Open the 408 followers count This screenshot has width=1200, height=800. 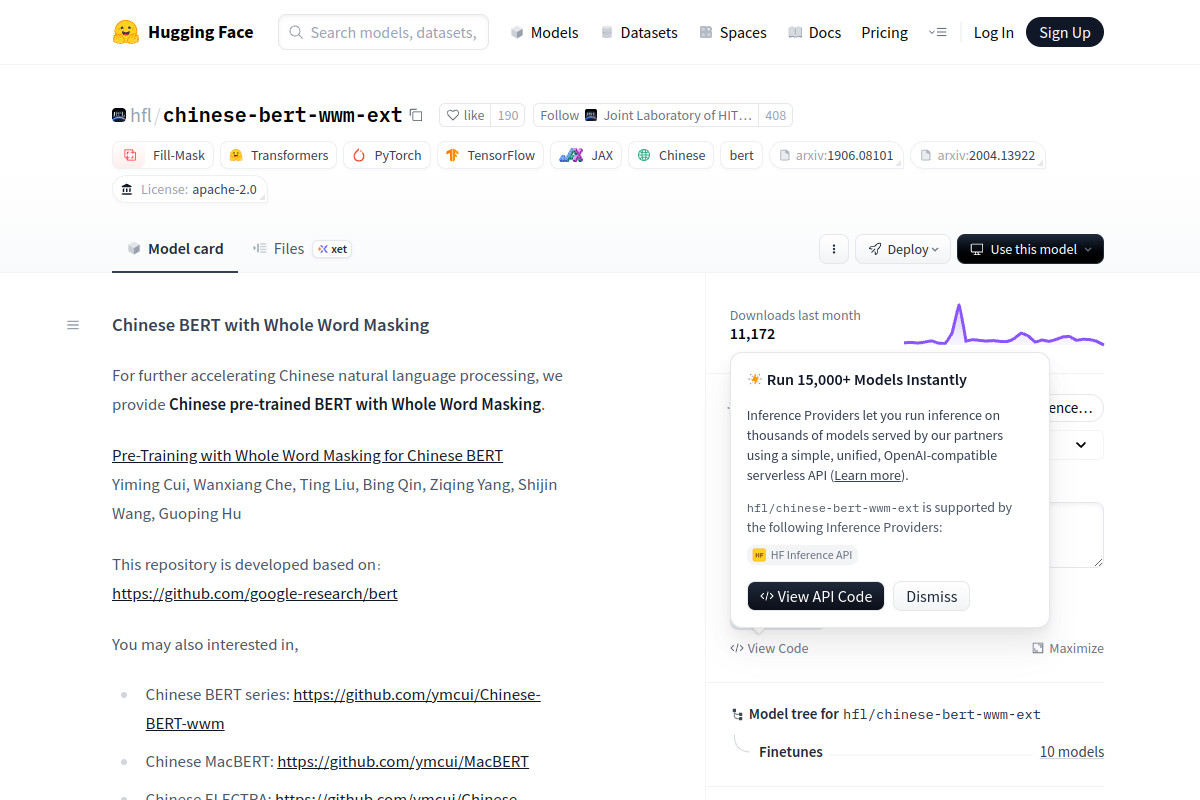tap(775, 115)
